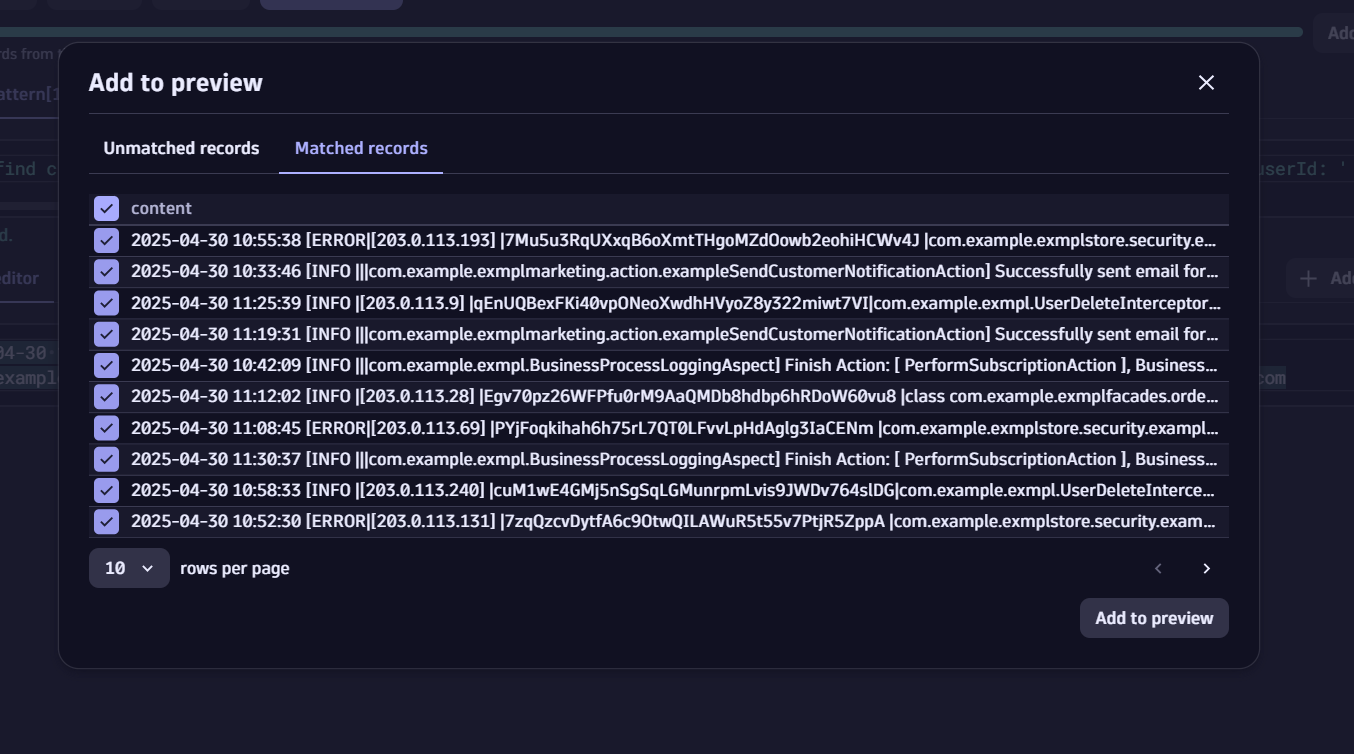Click the Add to preview button
The image size is (1354, 754).
tap(1154, 618)
